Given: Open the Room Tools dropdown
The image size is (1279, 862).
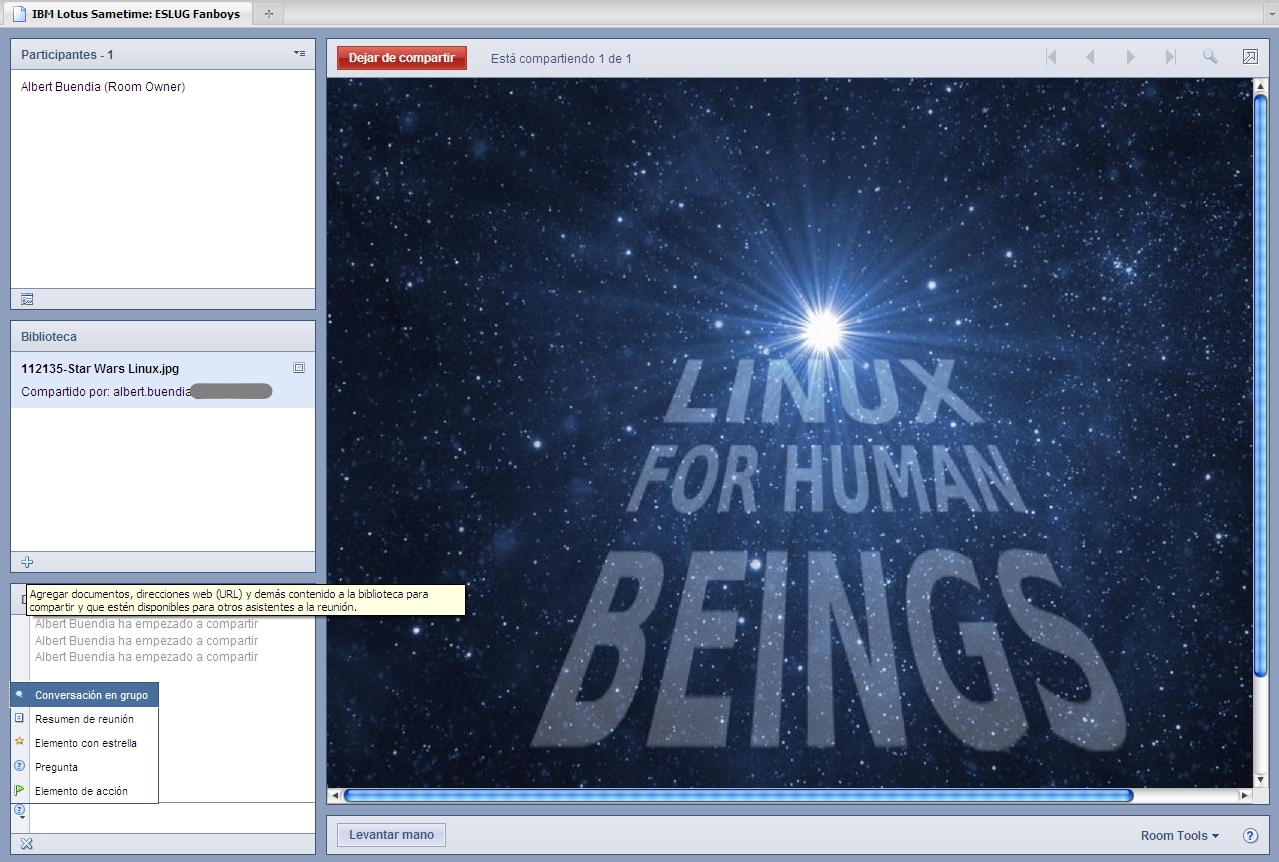Looking at the screenshot, I should point(1180,836).
